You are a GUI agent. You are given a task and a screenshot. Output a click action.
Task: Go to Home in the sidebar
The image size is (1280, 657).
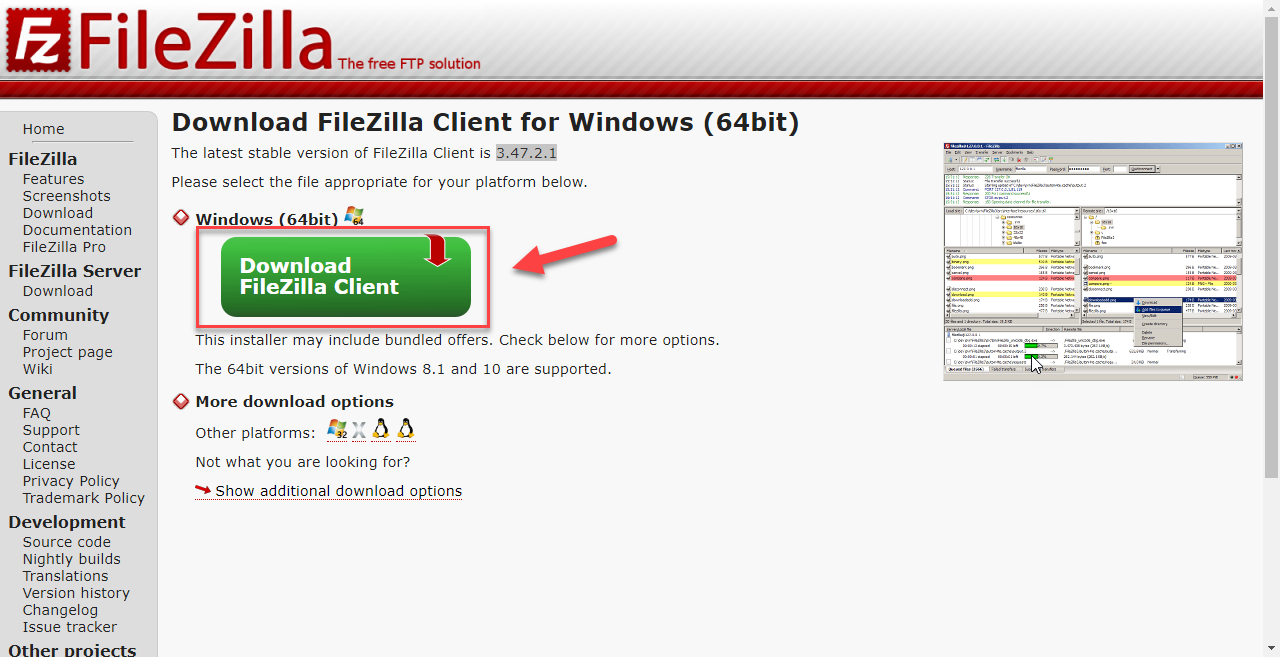(x=43, y=129)
